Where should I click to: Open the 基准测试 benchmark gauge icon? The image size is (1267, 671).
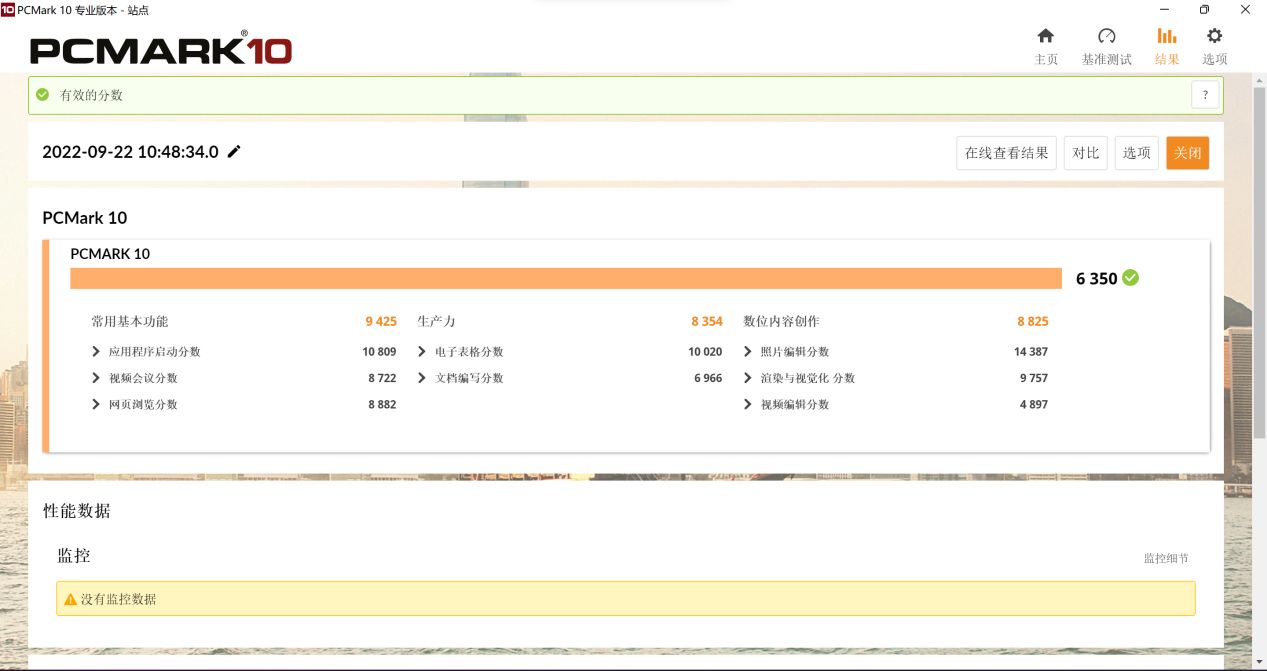pos(1106,36)
